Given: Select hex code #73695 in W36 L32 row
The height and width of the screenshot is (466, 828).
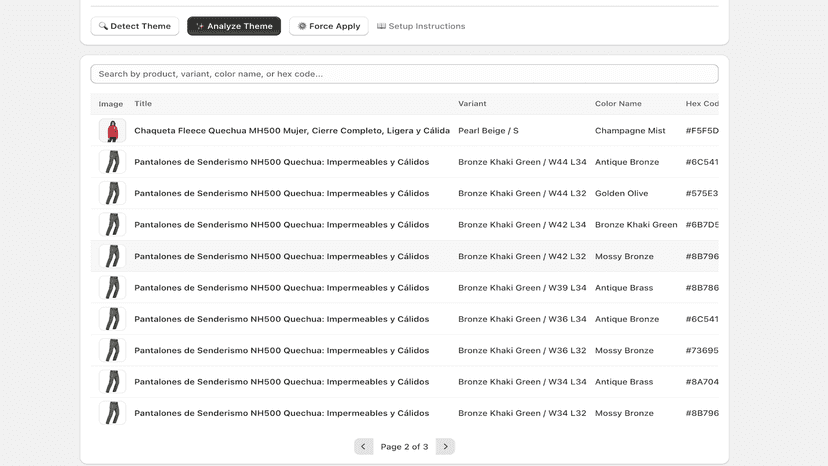Looking at the screenshot, I should (702, 350).
